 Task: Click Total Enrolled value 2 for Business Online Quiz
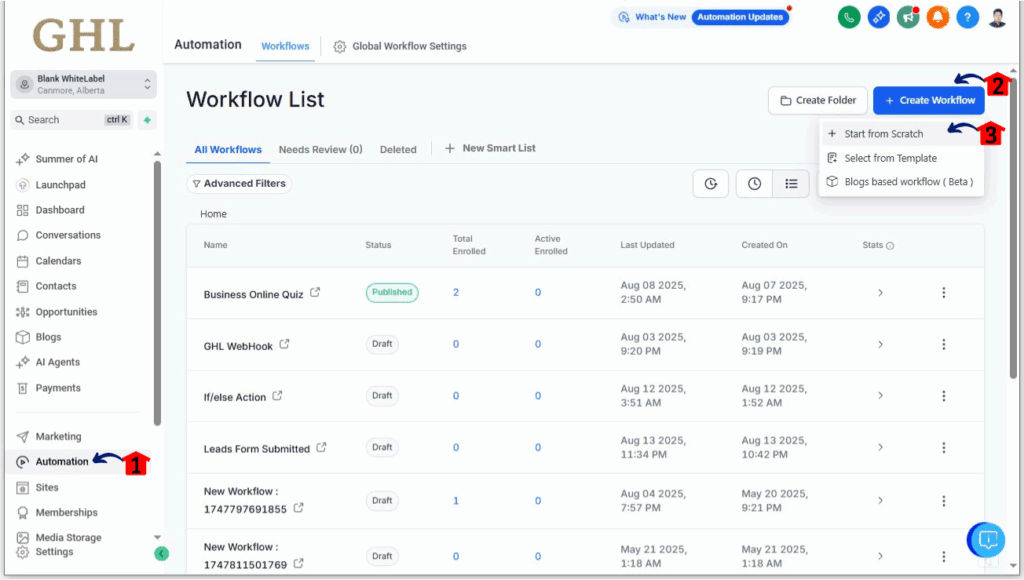coord(456,293)
